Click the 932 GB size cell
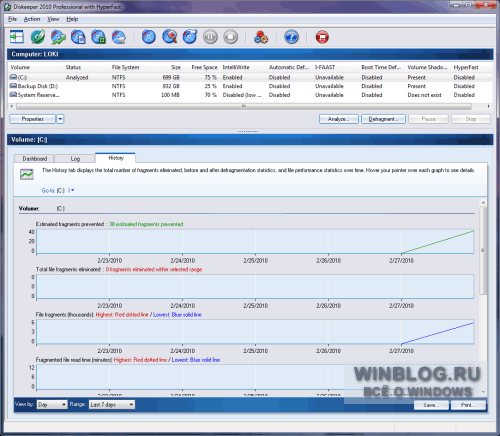This screenshot has height=436, width=500. [x=171, y=86]
